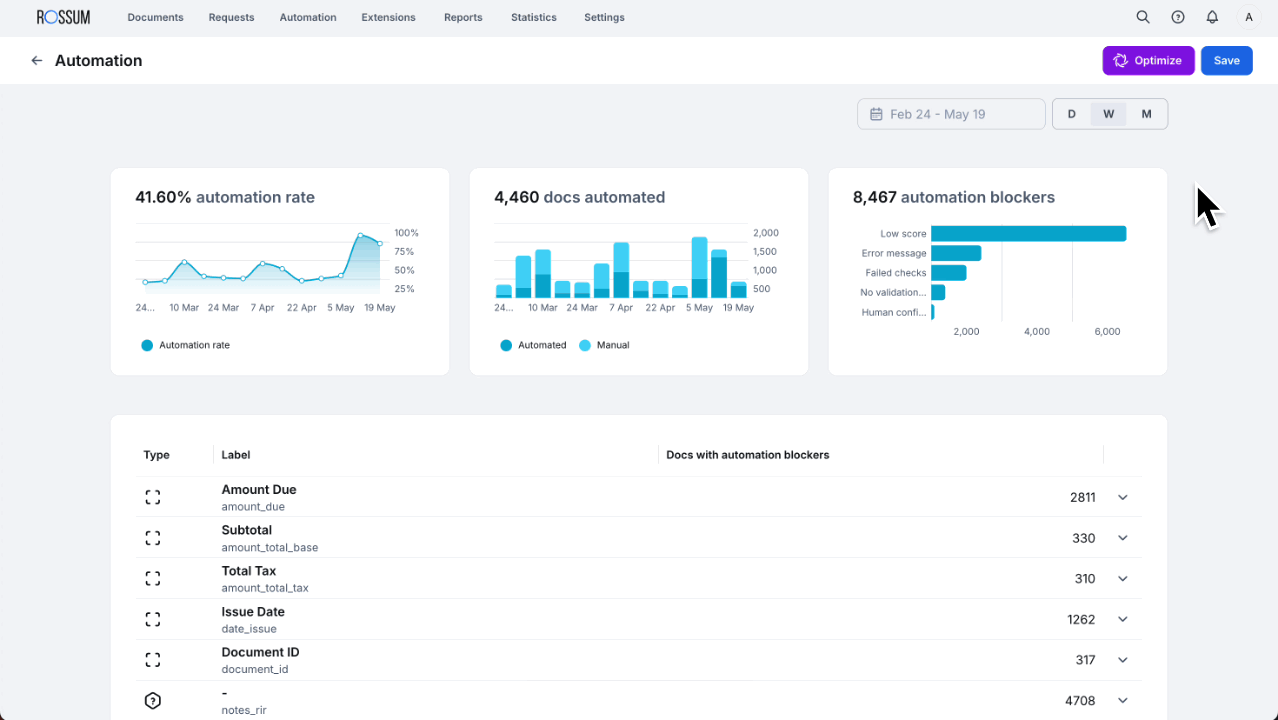Click the Rossum logo

[63, 16]
